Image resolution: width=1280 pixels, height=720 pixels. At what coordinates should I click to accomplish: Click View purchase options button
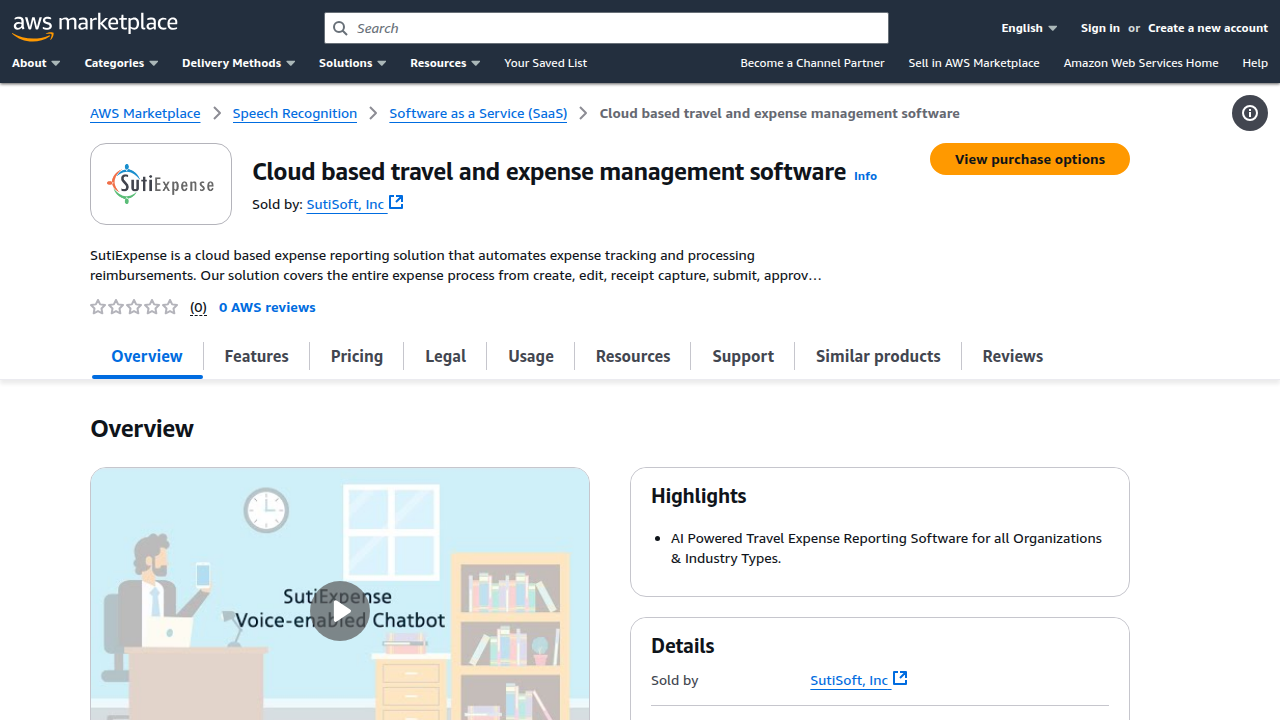pyautogui.click(x=1030, y=159)
